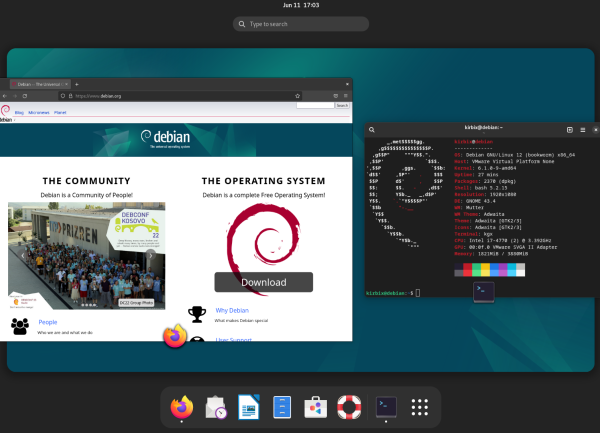Open Evolution mail from the dock
Viewport: 600px width, 433px height.
pos(215,407)
